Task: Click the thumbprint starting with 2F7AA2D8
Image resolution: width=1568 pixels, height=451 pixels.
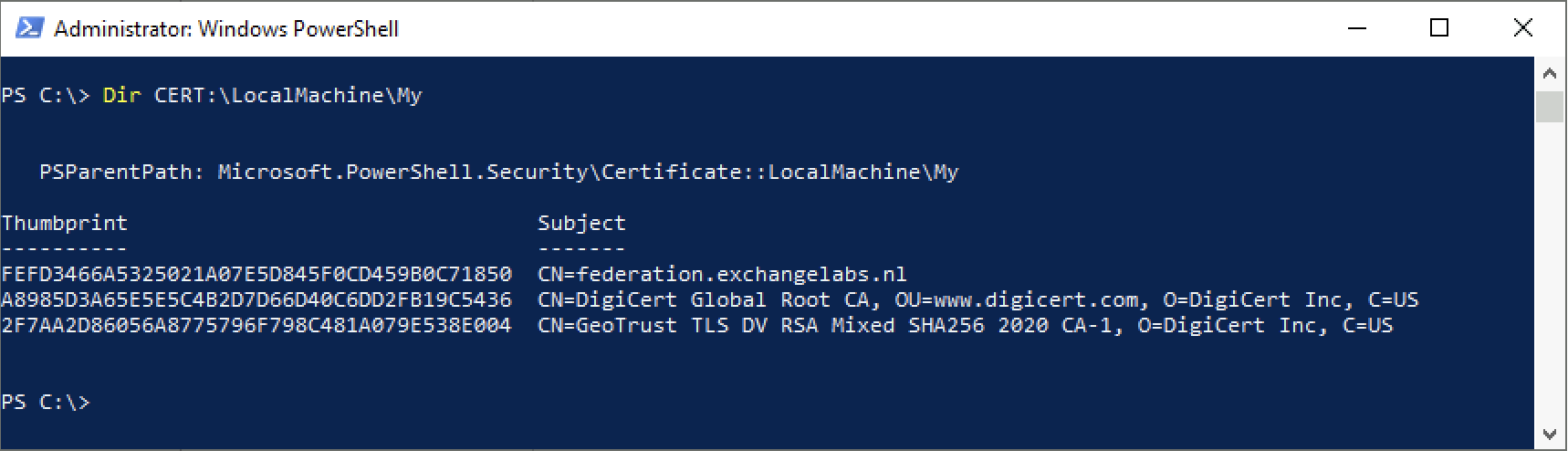Action: 256,325
